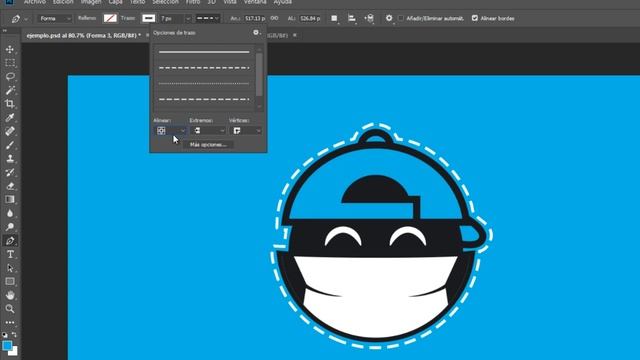Select the Path Selection tool
The height and width of the screenshot is (360, 640).
pyautogui.click(x=10, y=268)
